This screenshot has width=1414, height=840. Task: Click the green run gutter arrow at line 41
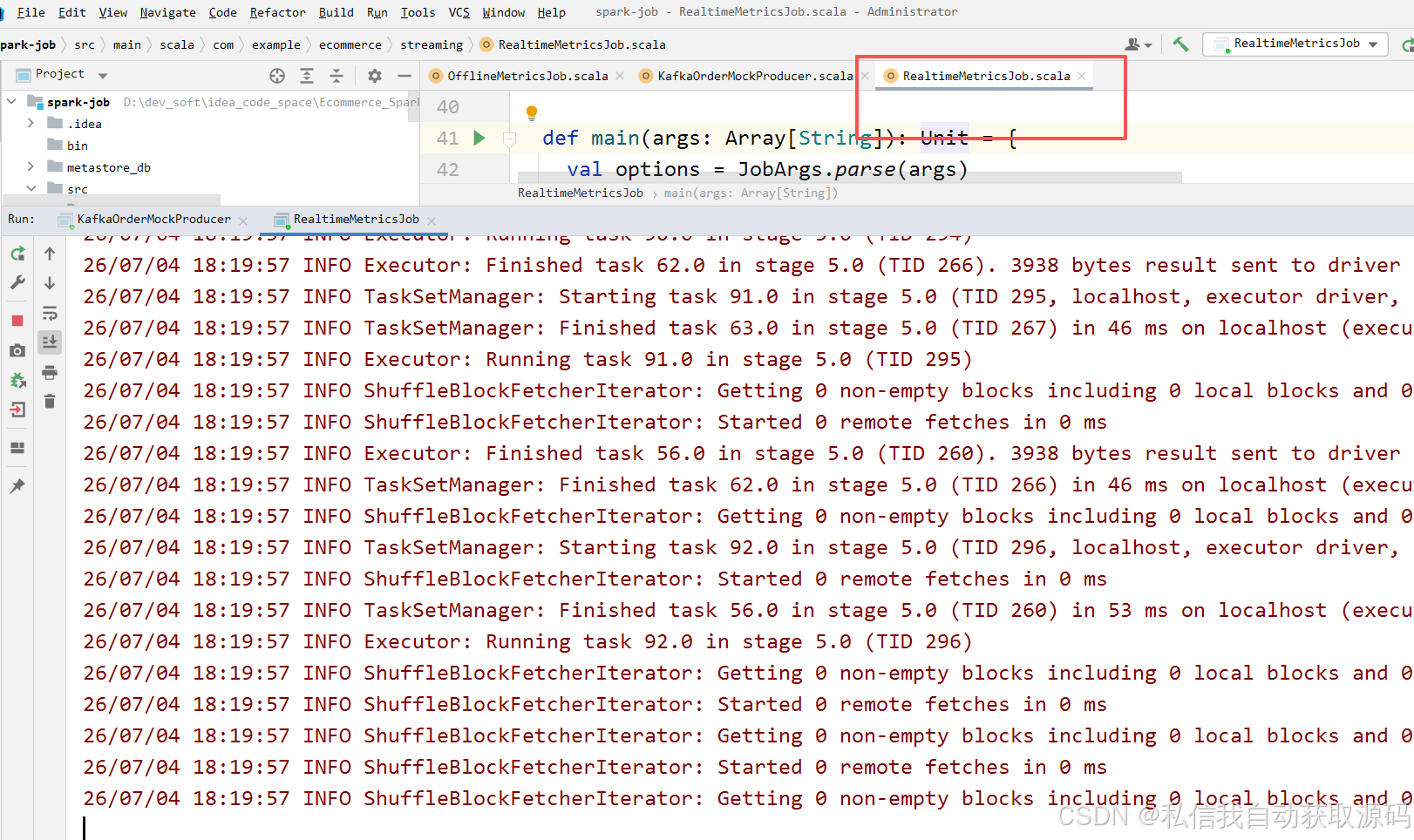point(479,138)
